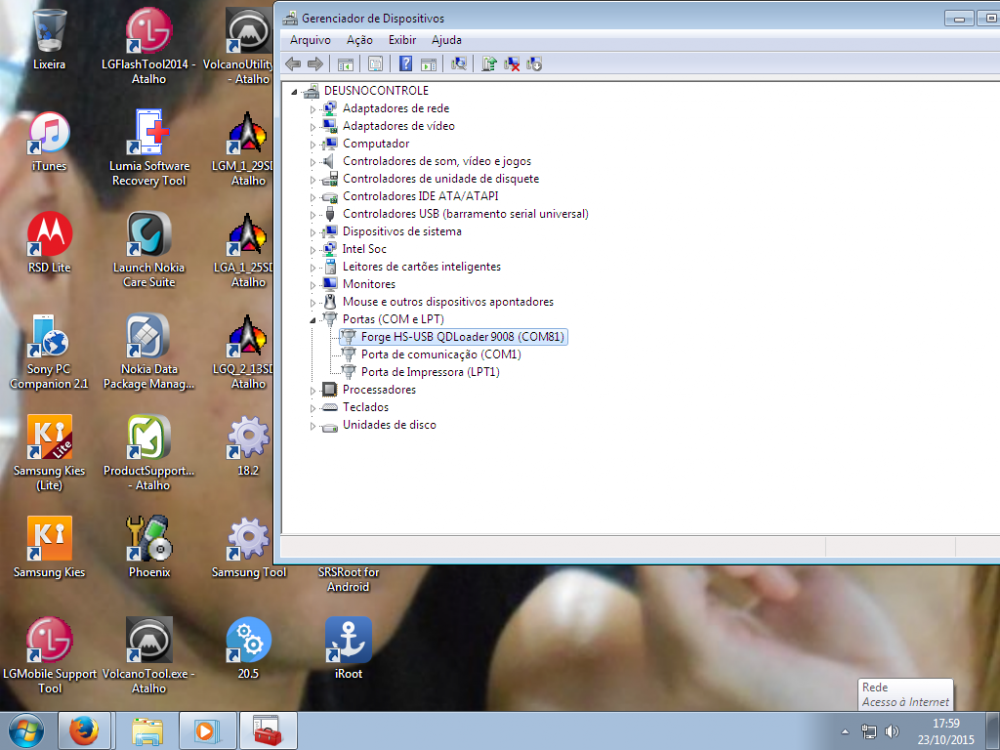The image size is (1000, 750).
Task: Click the Back arrow in Device Manager toolbar
Action: pos(293,64)
